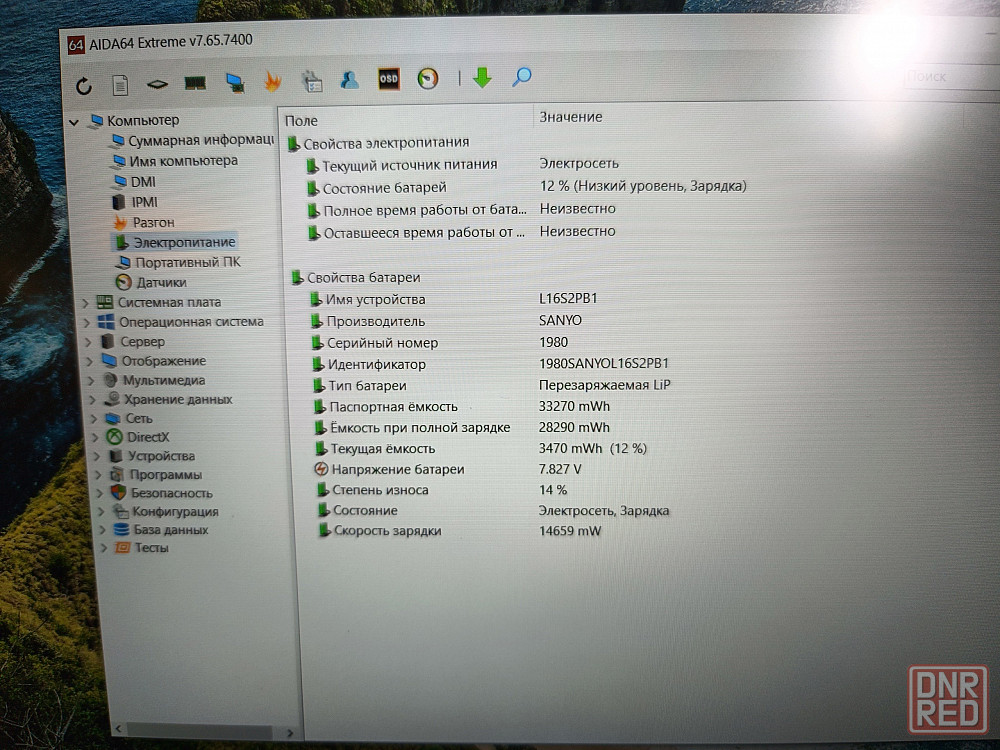Select the Скорость зарядки row
This screenshot has width=1000, height=750.
click(460, 531)
